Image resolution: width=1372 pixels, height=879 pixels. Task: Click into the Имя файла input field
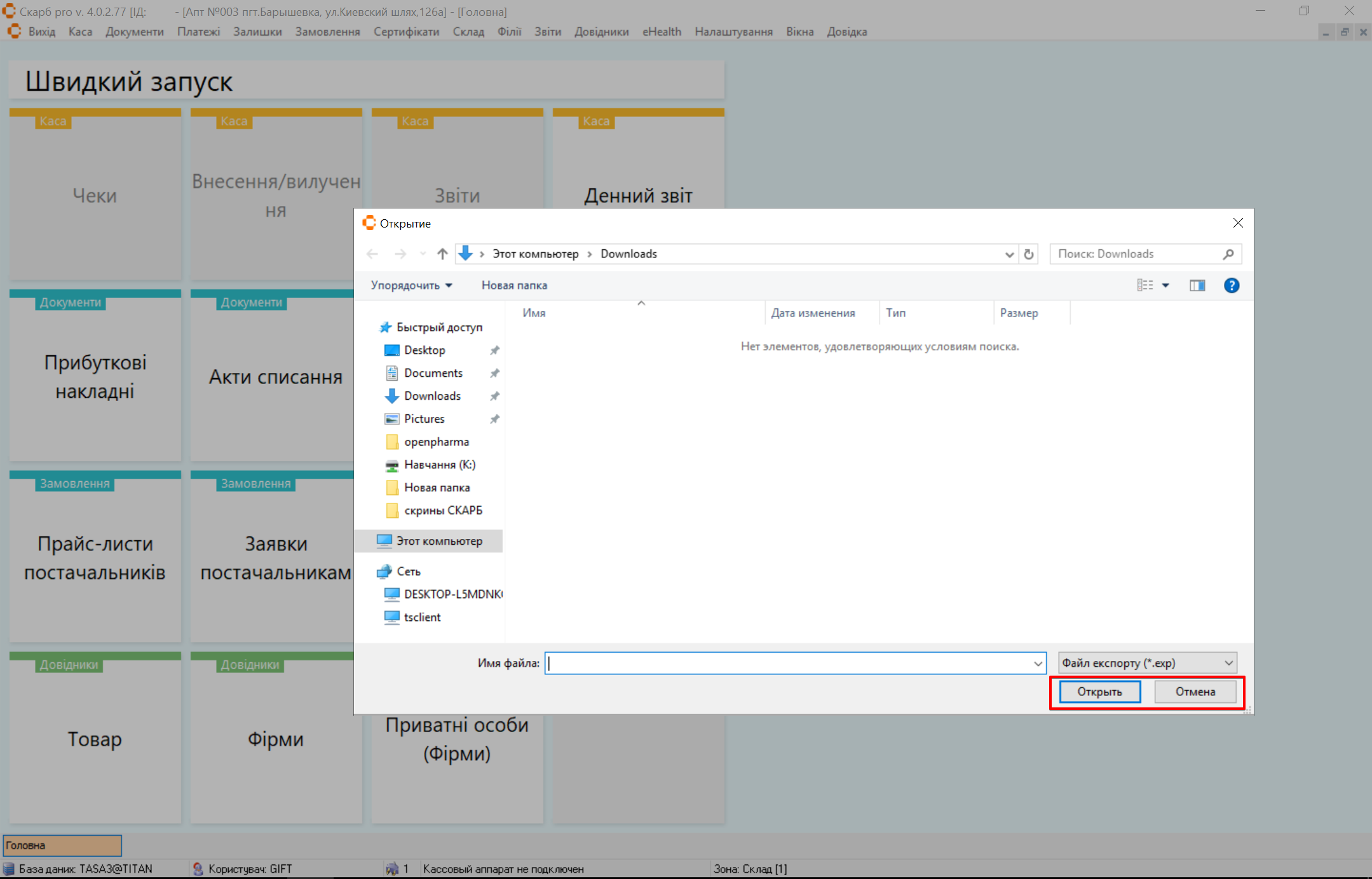coord(788,663)
